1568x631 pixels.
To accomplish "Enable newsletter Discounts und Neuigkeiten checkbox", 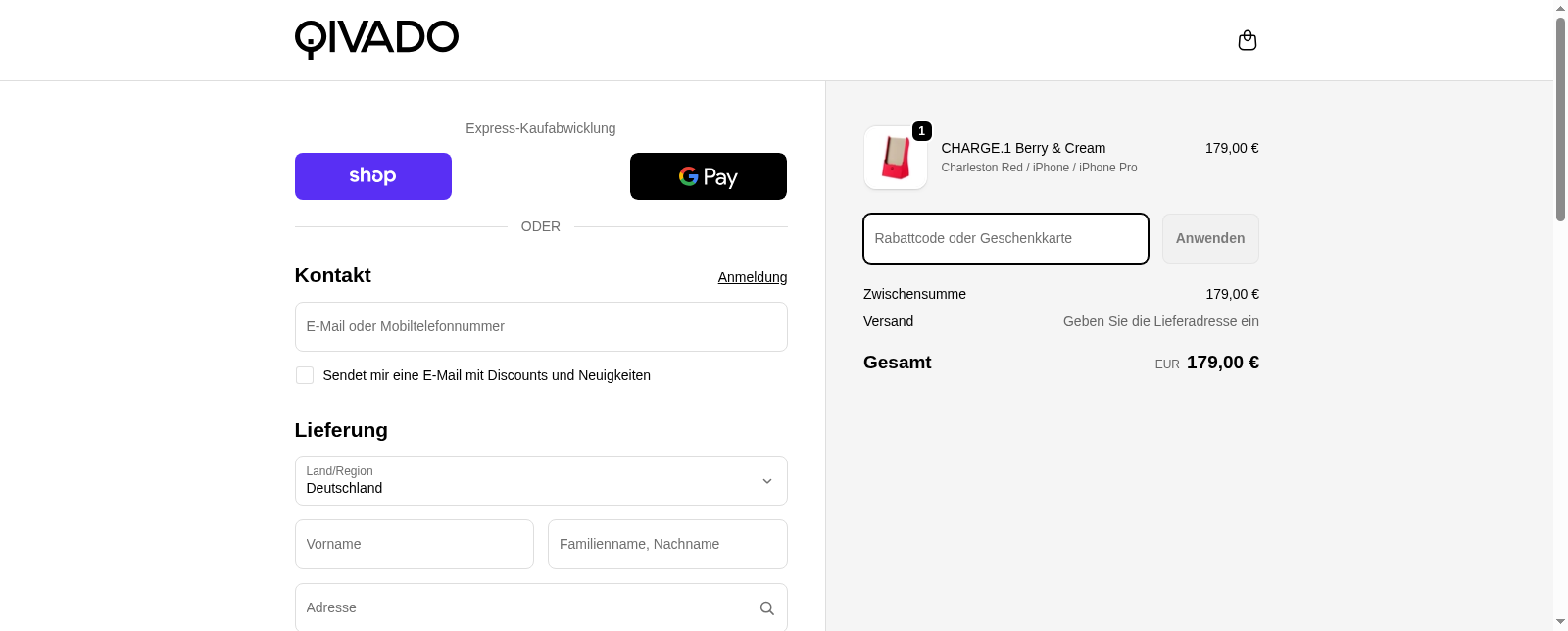I will [x=305, y=375].
